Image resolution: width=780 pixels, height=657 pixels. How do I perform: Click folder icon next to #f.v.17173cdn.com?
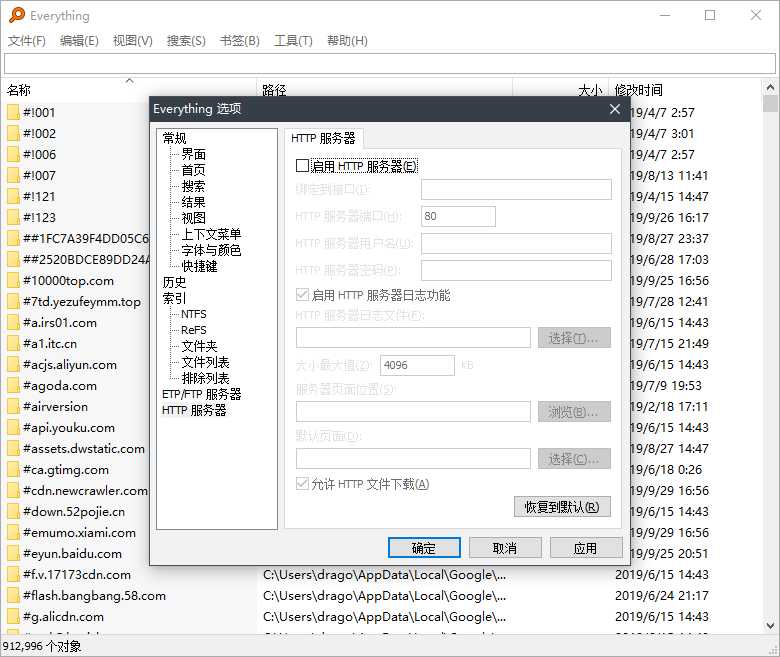tap(13, 574)
